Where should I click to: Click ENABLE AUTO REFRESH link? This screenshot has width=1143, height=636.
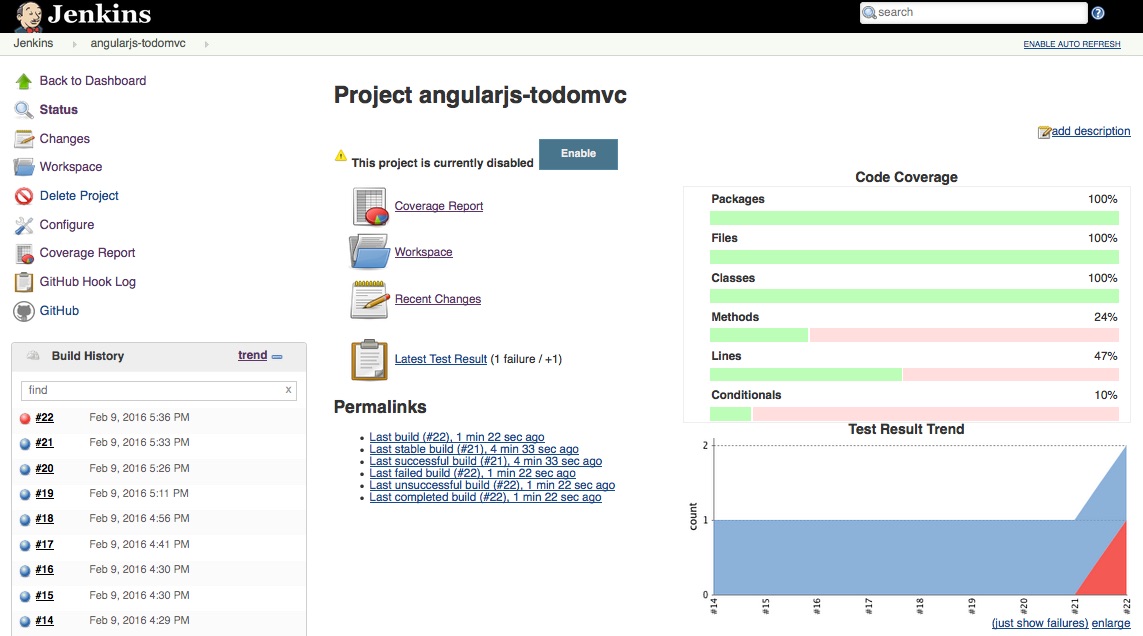[x=1072, y=44]
